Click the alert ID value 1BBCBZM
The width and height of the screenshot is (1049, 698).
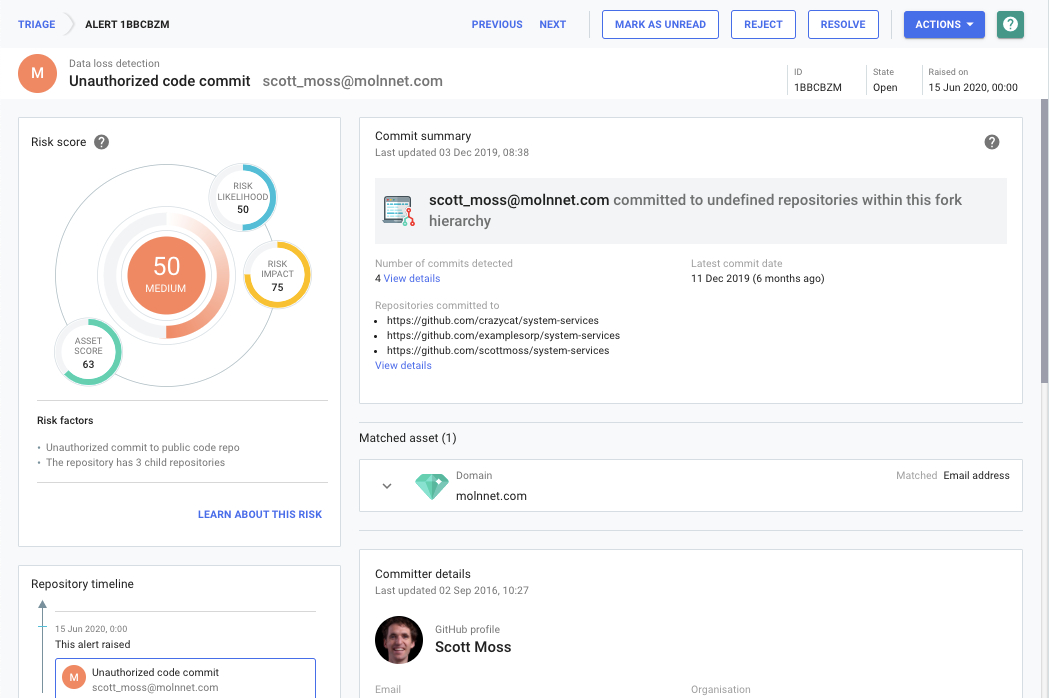(x=818, y=88)
